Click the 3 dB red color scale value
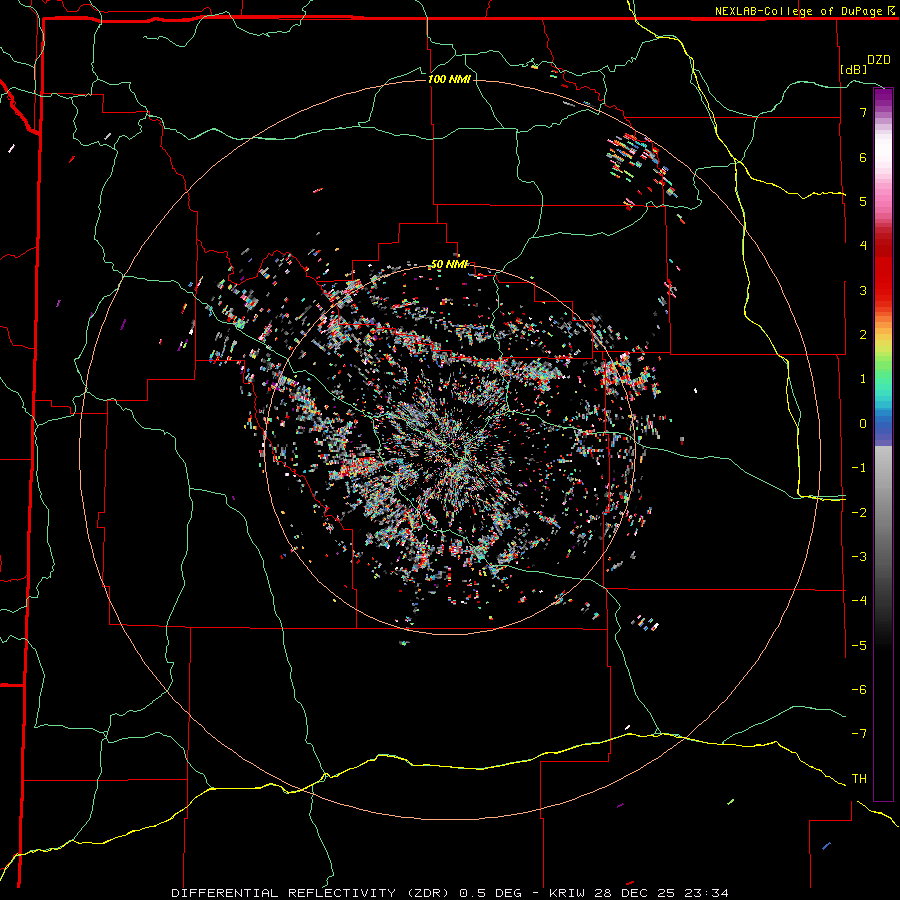The height and width of the screenshot is (900, 900). pos(863,290)
